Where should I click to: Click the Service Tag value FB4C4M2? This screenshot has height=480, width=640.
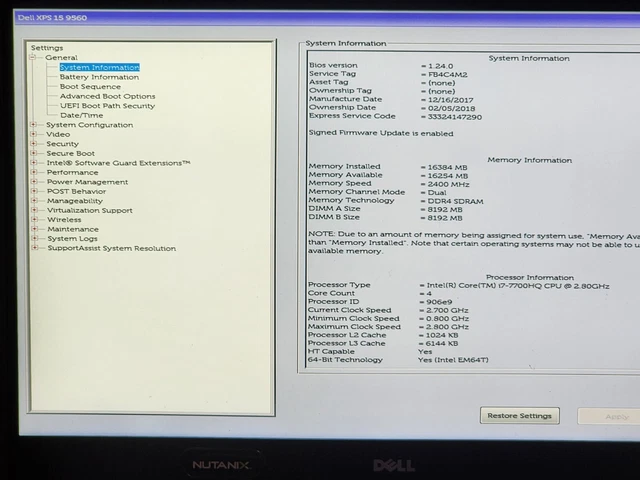click(448, 75)
